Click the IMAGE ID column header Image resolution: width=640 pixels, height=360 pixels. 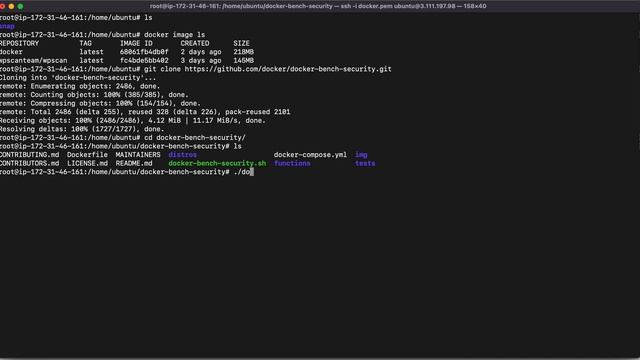(136, 43)
